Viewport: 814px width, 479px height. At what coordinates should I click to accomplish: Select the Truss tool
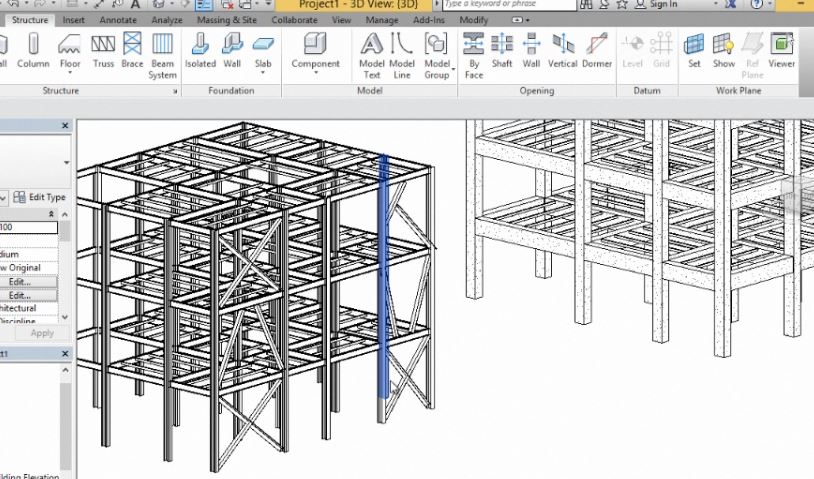(103, 50)
